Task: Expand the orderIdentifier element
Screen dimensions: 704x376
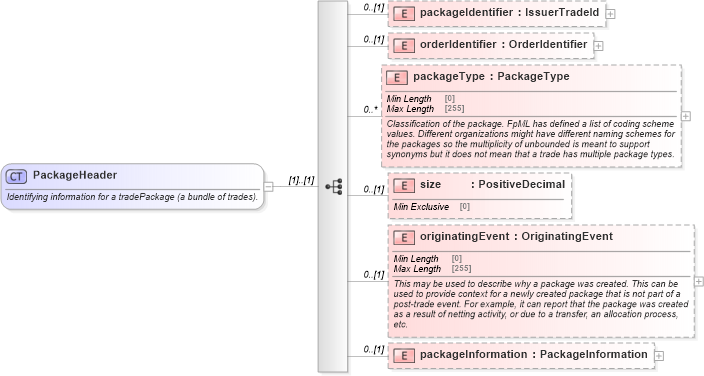Action: click(x=598, y=46)
